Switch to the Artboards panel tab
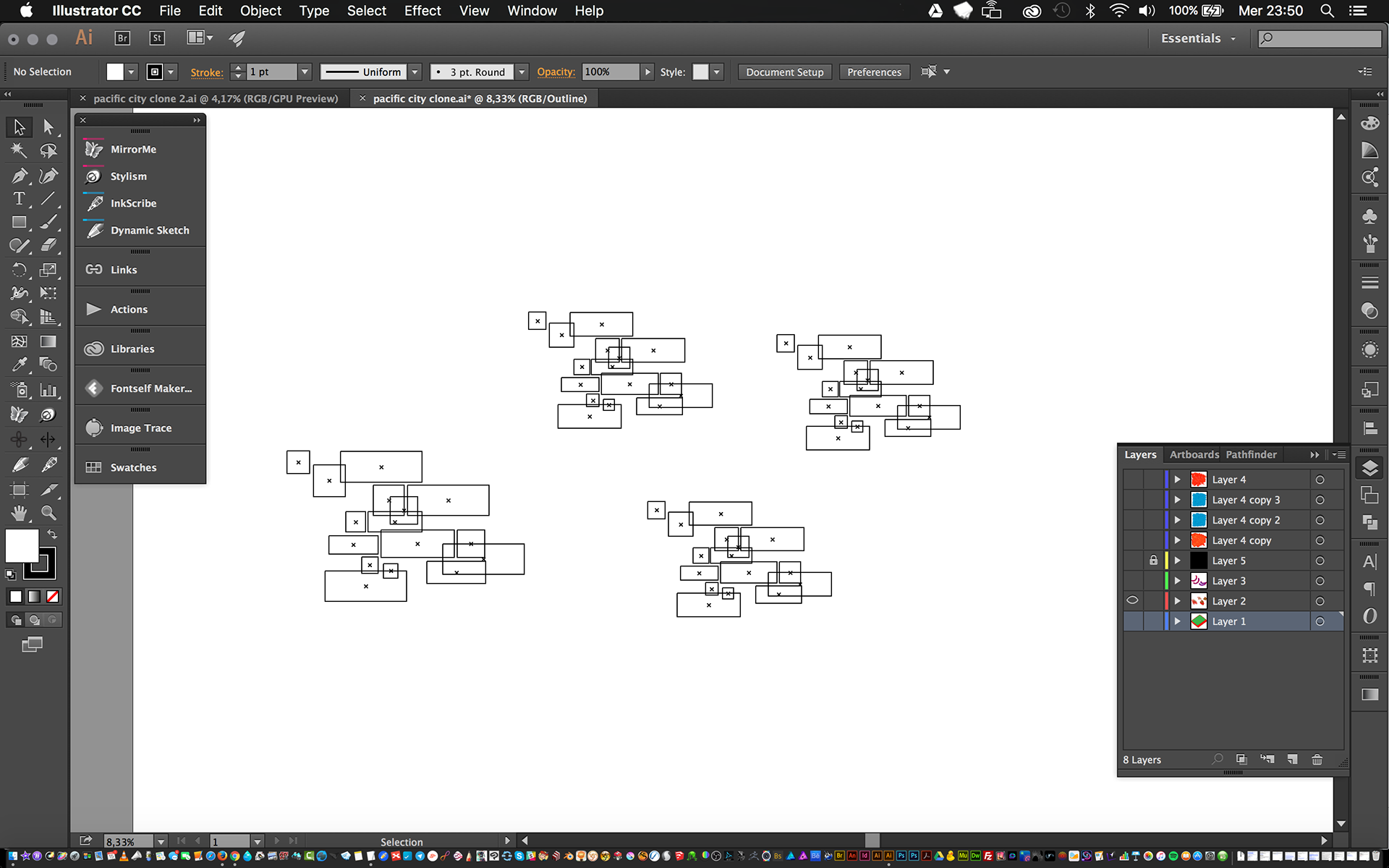Image resolution: width=1389 pixels, height=868 pixels. click(x=1194, y=454)
